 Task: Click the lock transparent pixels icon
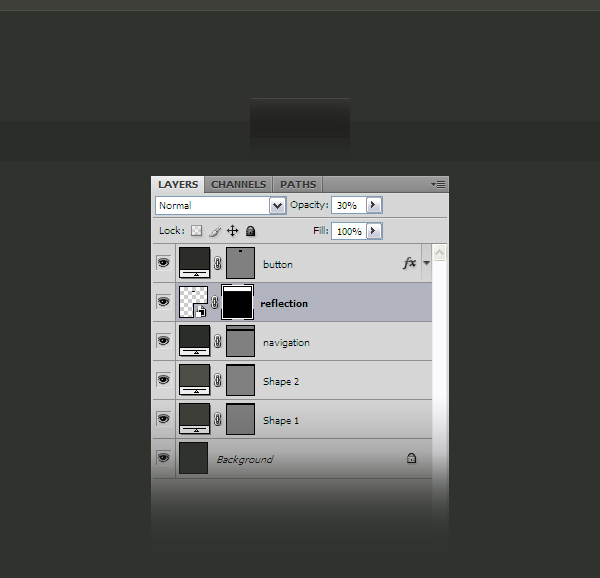197,231
